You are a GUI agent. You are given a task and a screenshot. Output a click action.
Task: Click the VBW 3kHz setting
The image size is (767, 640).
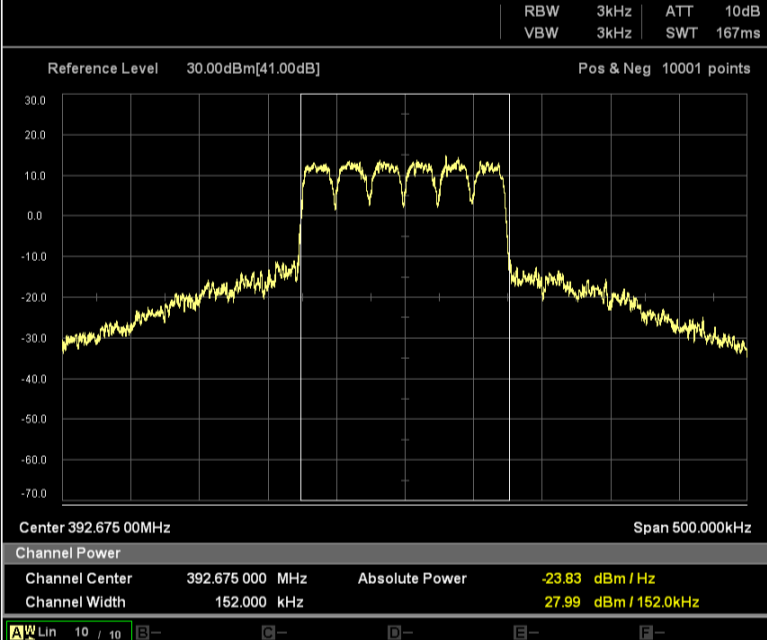[x=577, y=33]
